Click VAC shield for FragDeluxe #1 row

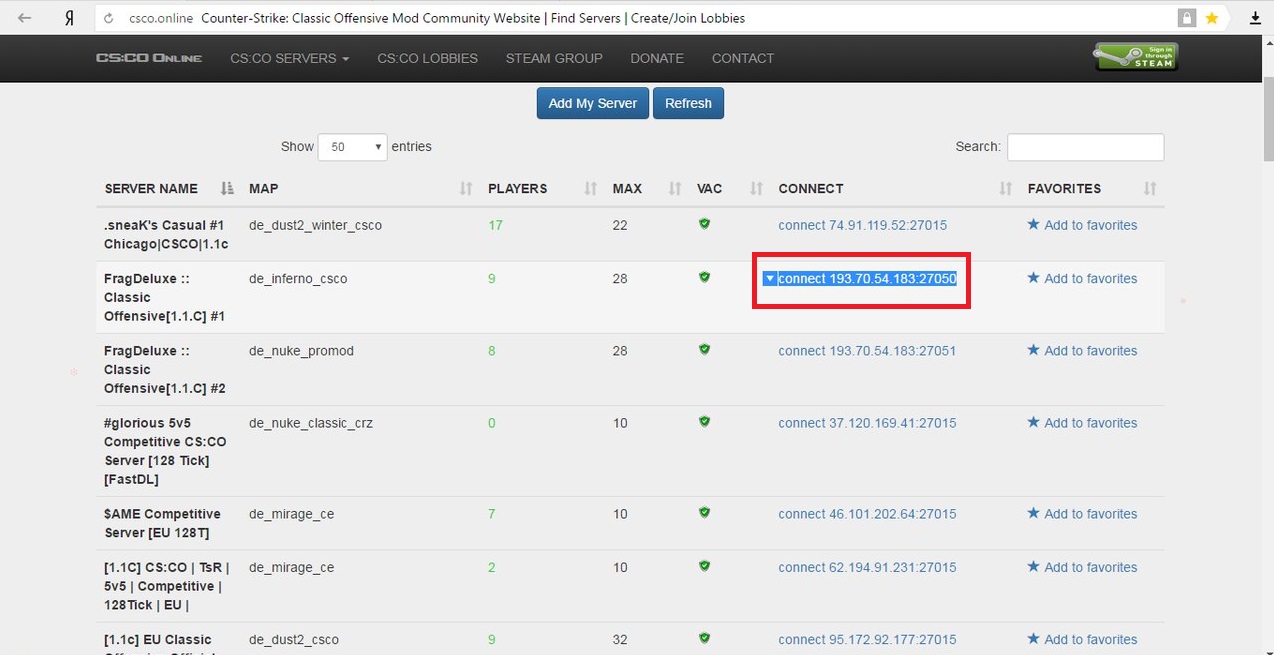point(704,277)
